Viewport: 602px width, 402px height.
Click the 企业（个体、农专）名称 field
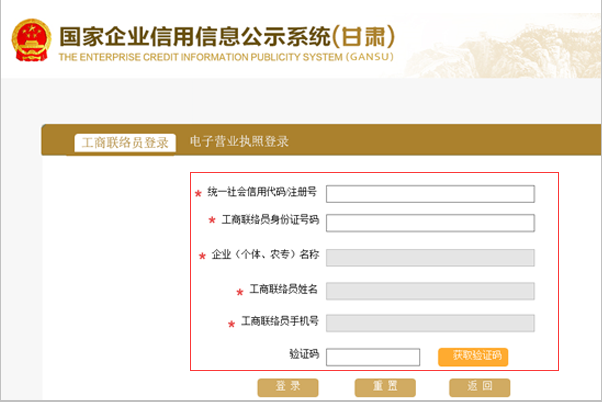[430, 258]
